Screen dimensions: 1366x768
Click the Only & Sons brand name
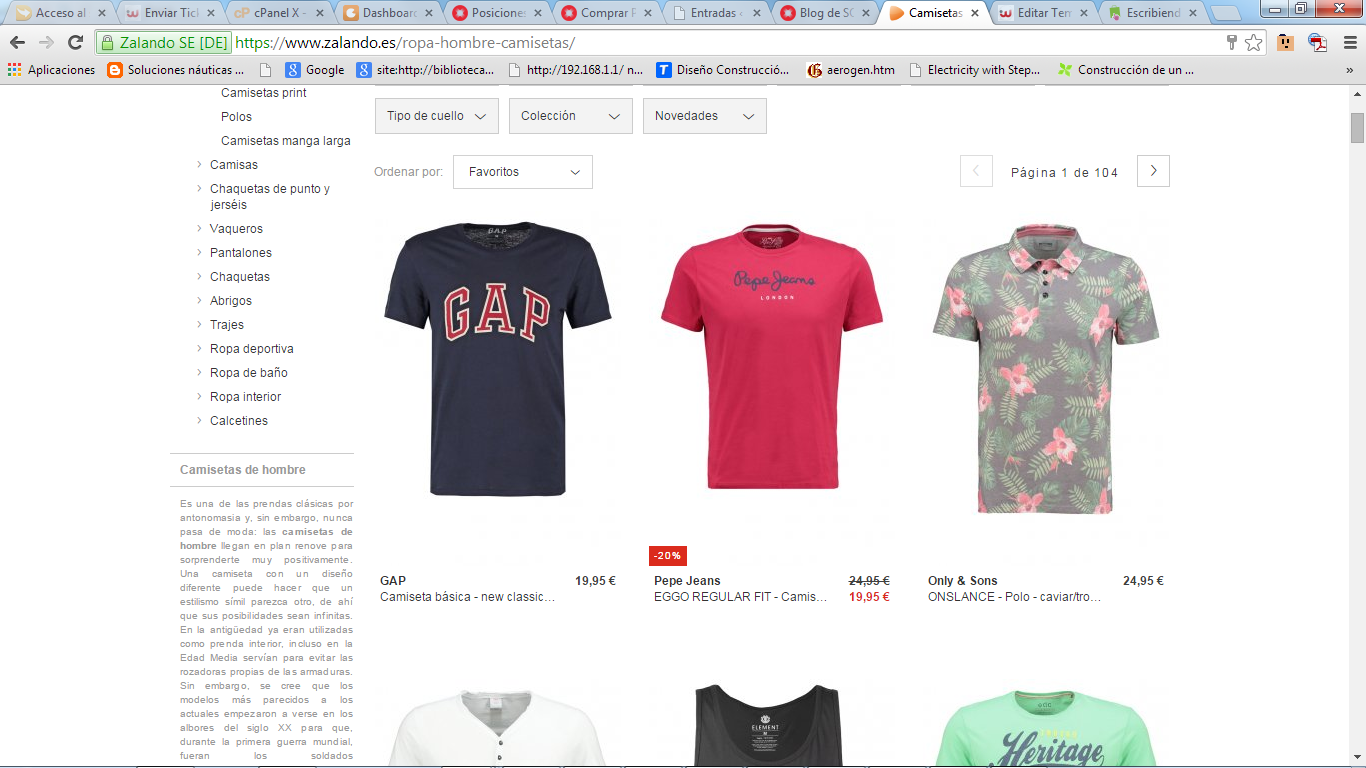click(x=963, y=581)
